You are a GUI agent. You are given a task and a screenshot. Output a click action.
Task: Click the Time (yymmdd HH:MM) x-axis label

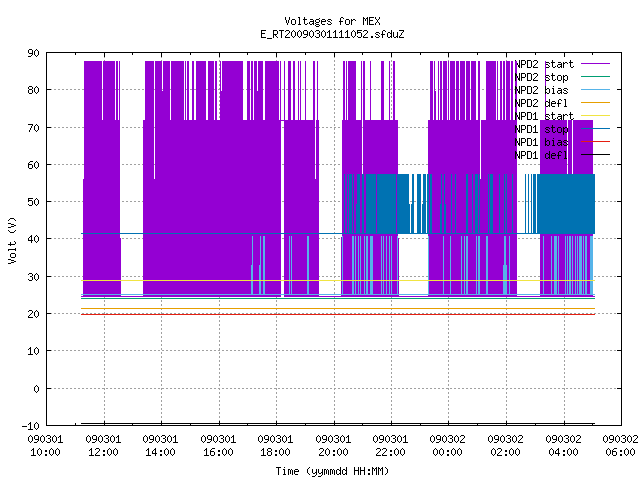[x=332, y=471]
